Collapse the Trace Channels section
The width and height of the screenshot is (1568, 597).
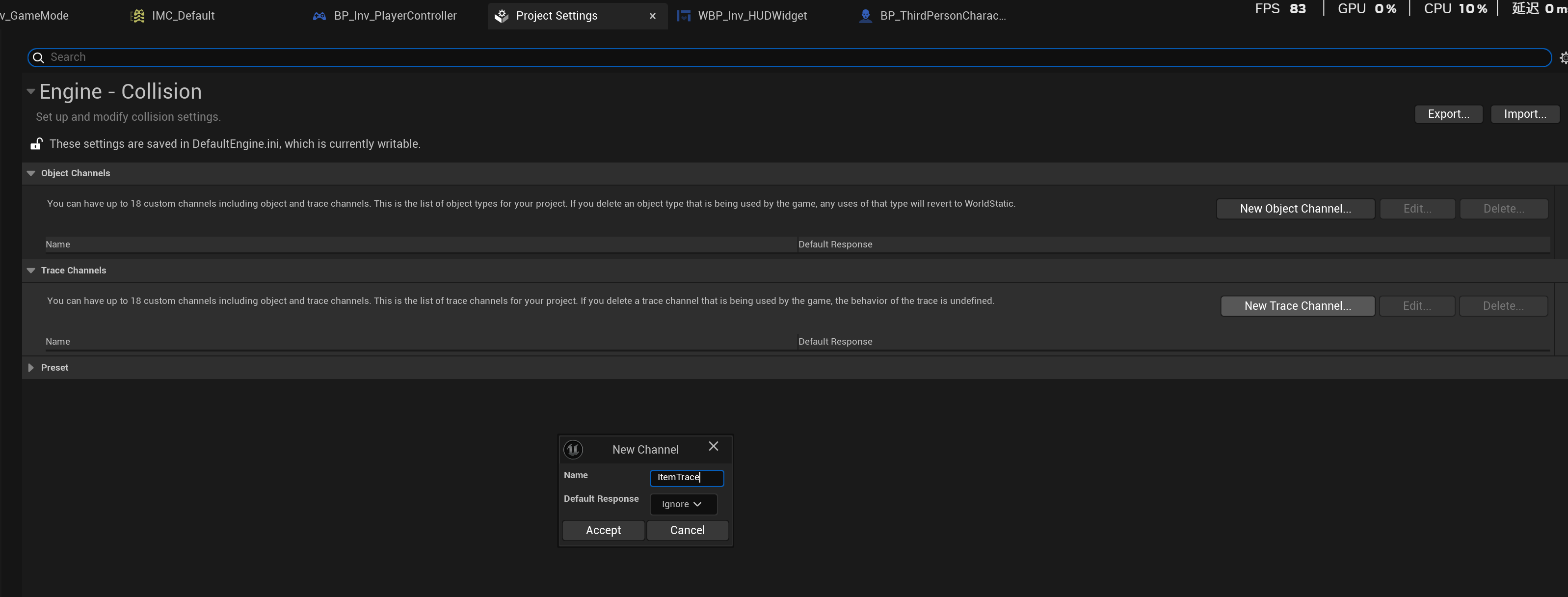[31, 271]
